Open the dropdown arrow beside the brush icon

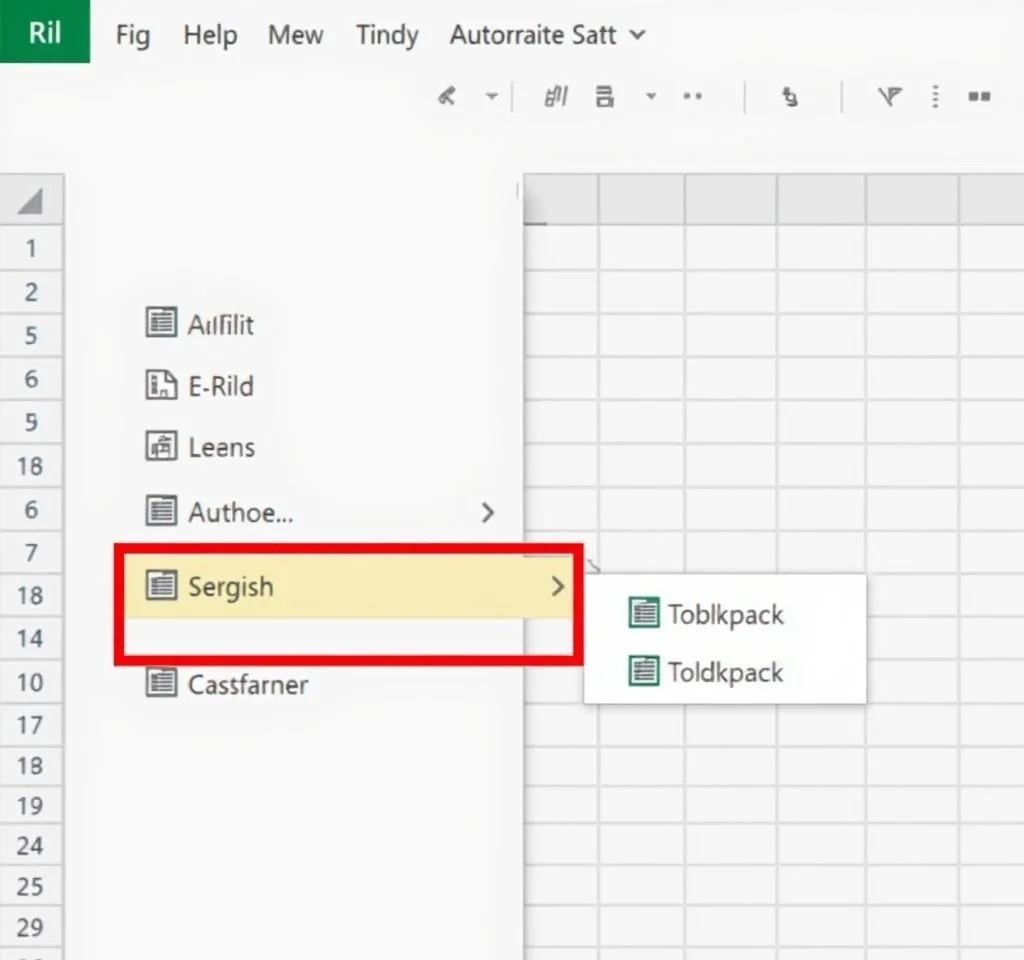click(x=491, y=96)
